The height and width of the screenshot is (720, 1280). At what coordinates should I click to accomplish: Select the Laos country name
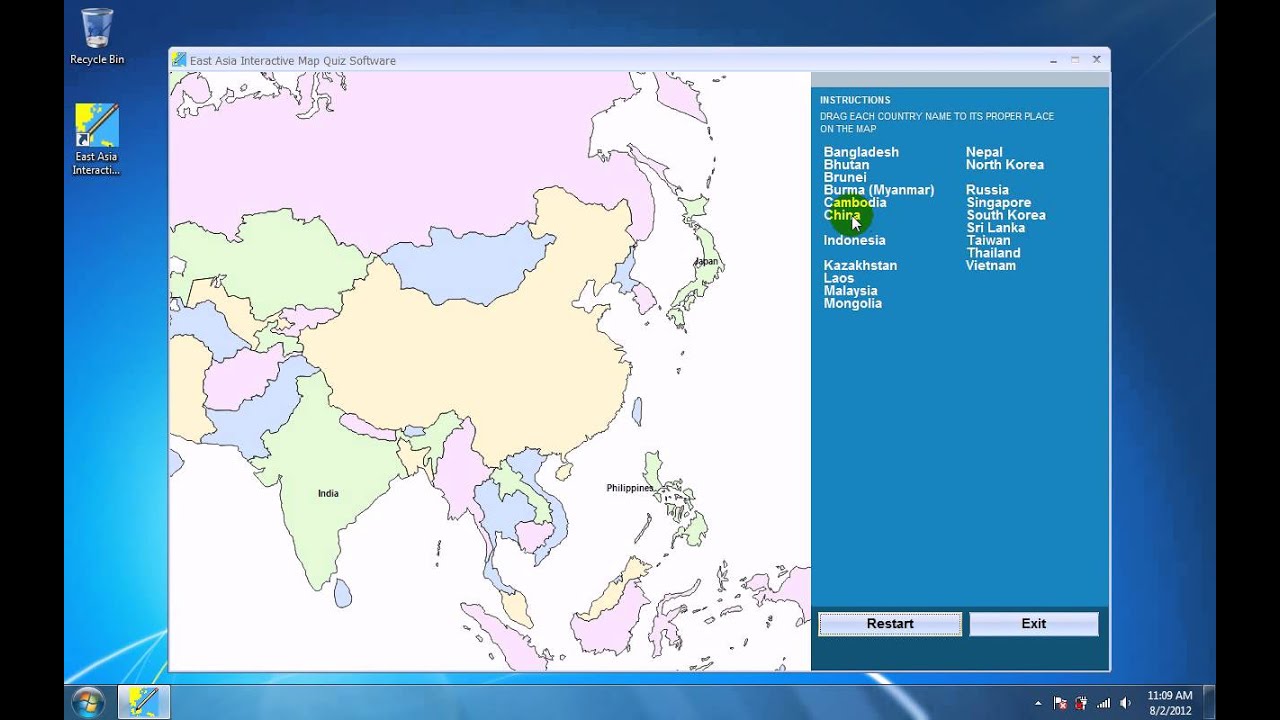tap(839, 278)
